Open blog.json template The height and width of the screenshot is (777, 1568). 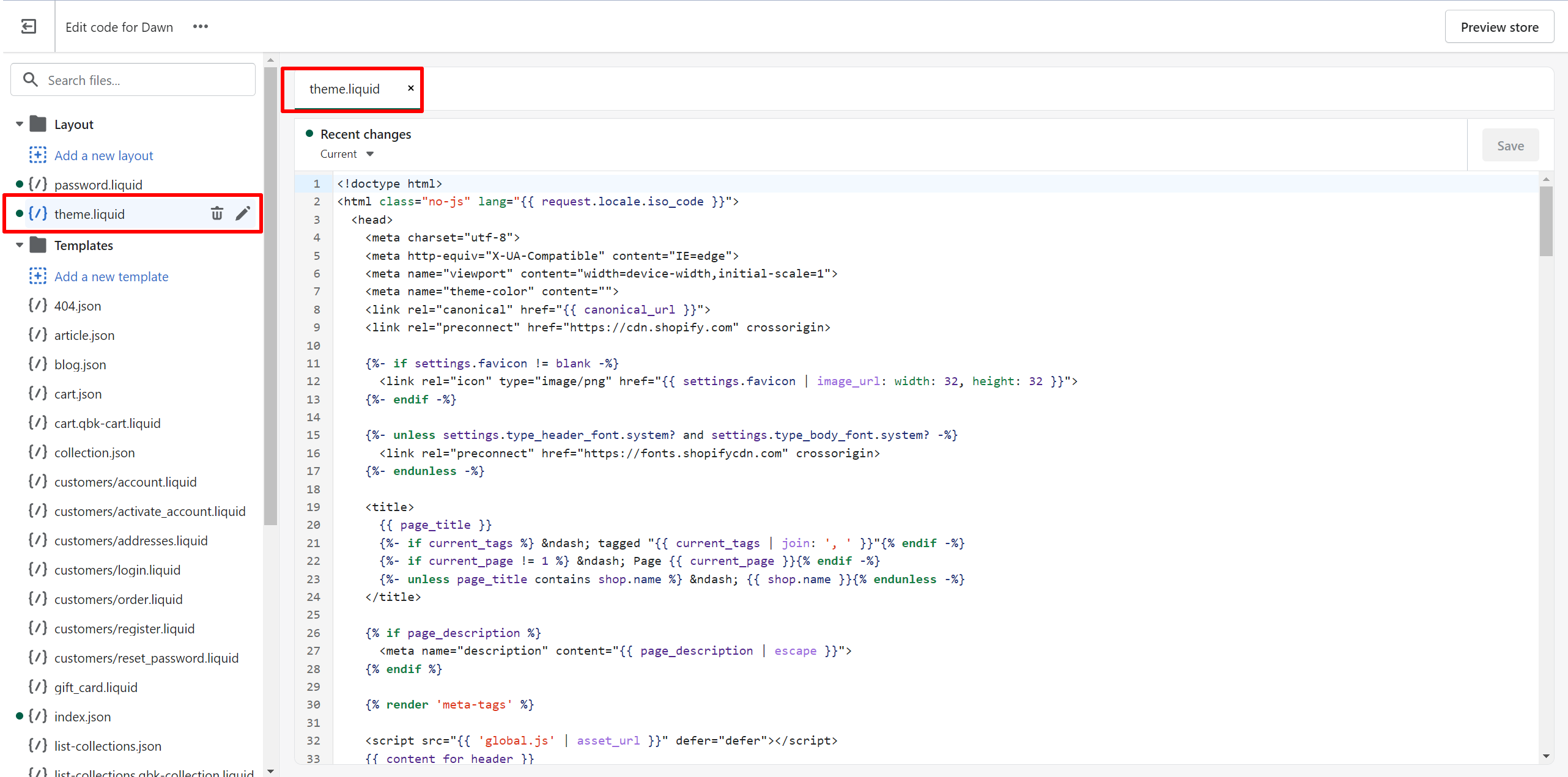[x=80, y=364]
